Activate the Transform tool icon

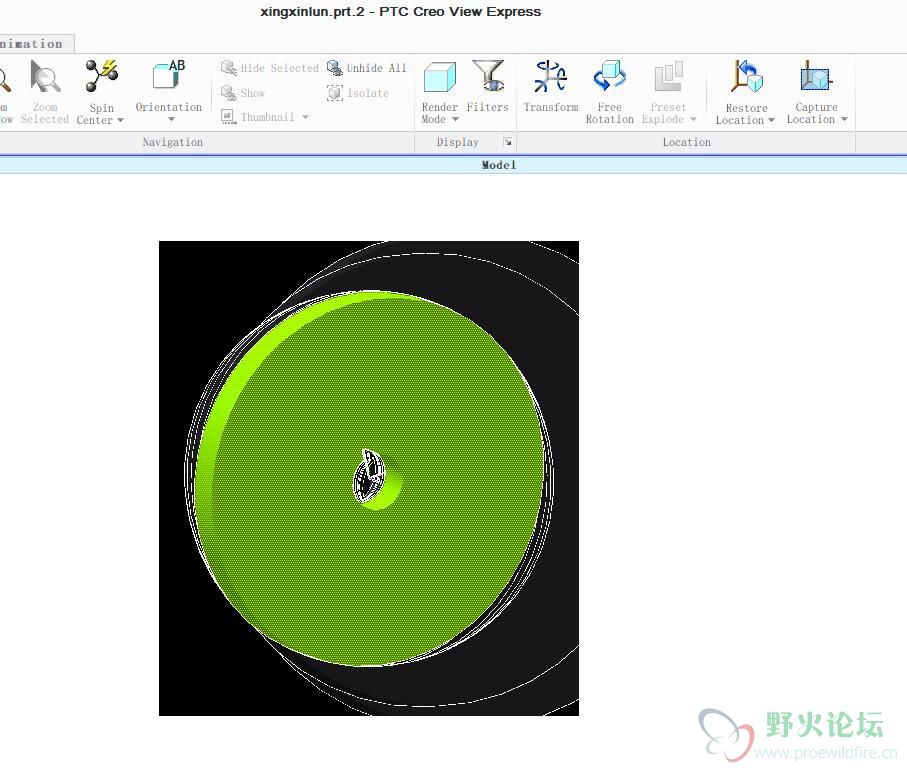550,76
